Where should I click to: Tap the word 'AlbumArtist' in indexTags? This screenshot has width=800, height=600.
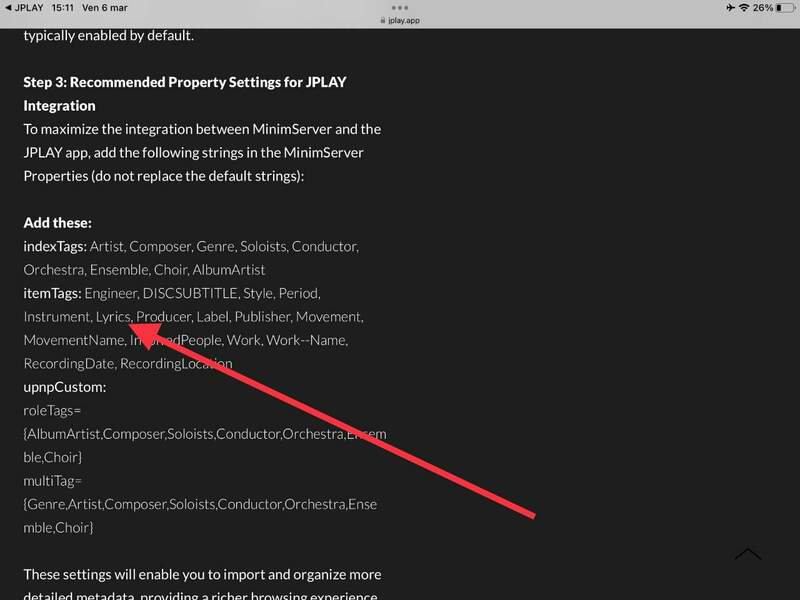click(229, 270)
